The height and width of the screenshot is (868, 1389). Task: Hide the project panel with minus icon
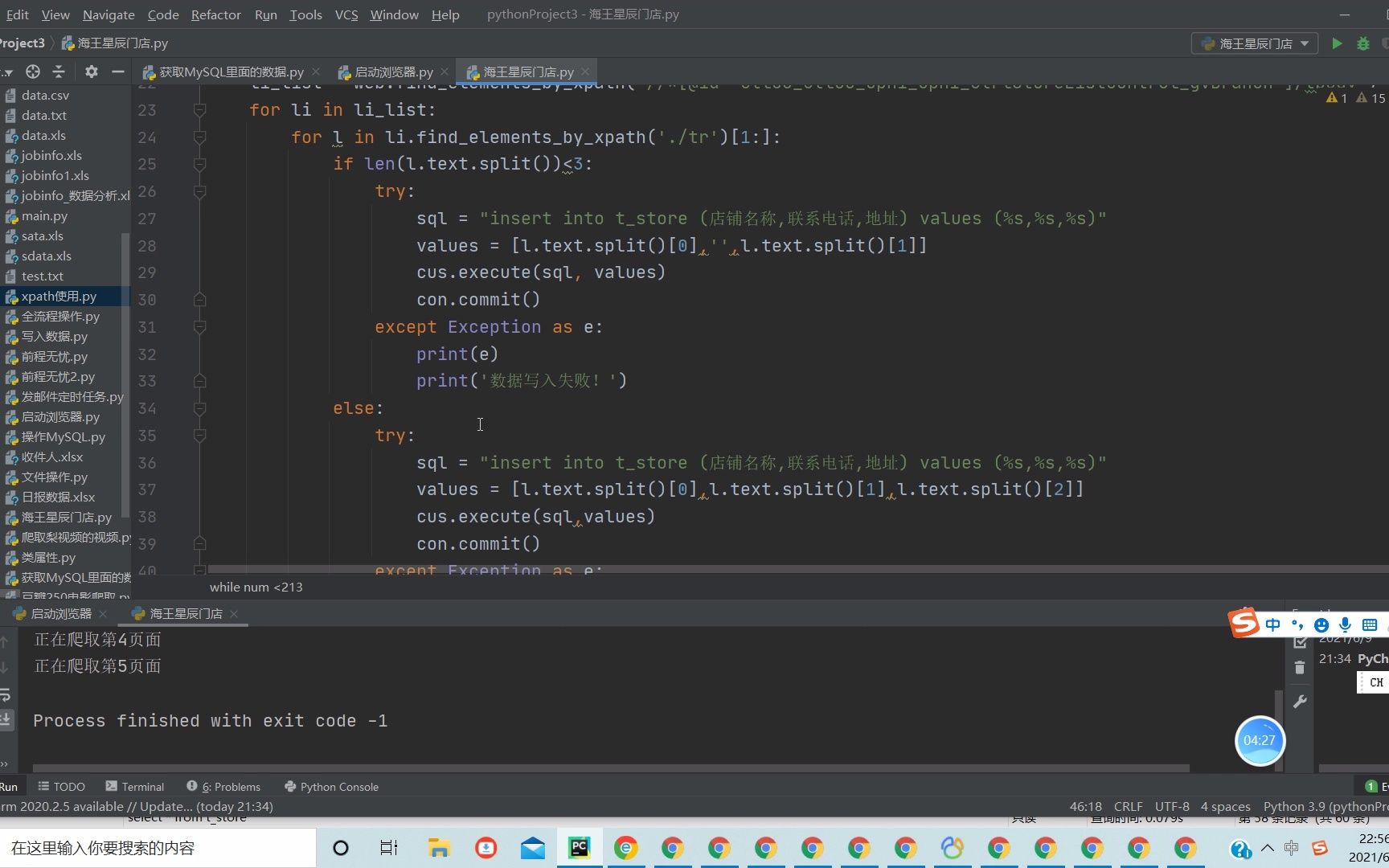[x=117, y=72]
